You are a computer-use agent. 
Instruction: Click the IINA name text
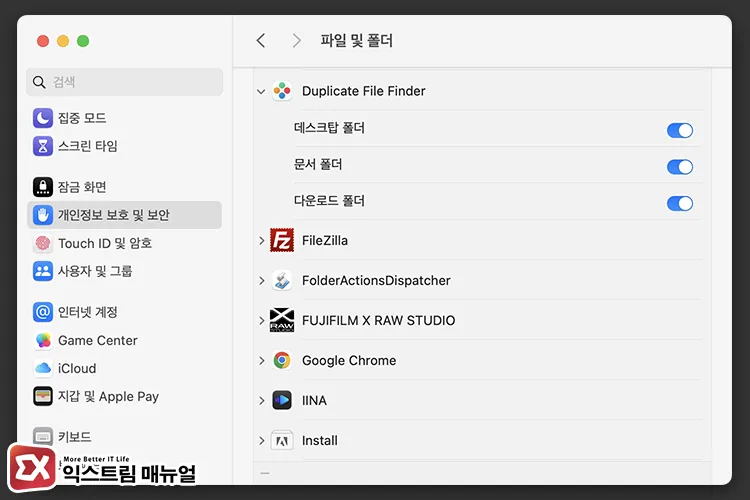pyautogui.click(x=314, y=400)
